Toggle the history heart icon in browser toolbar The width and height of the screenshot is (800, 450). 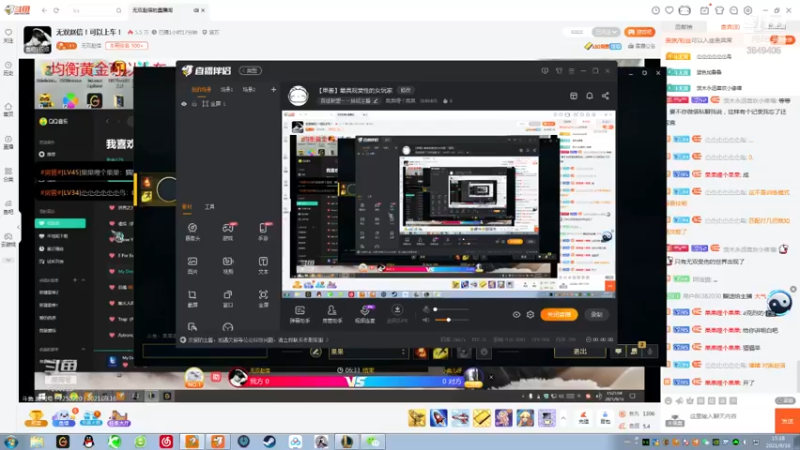[669, 10]
